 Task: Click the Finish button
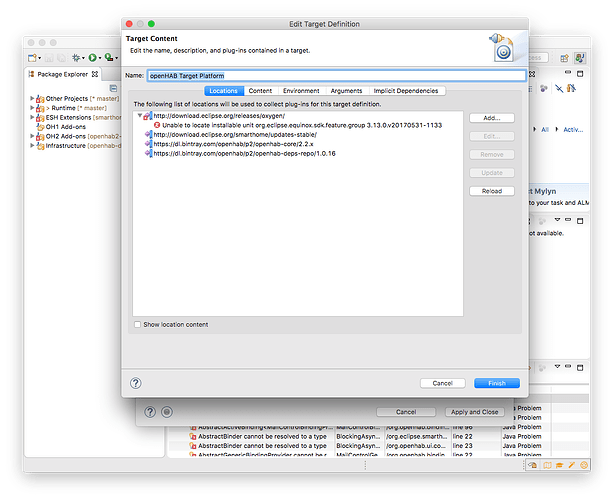tap(497, 383)
